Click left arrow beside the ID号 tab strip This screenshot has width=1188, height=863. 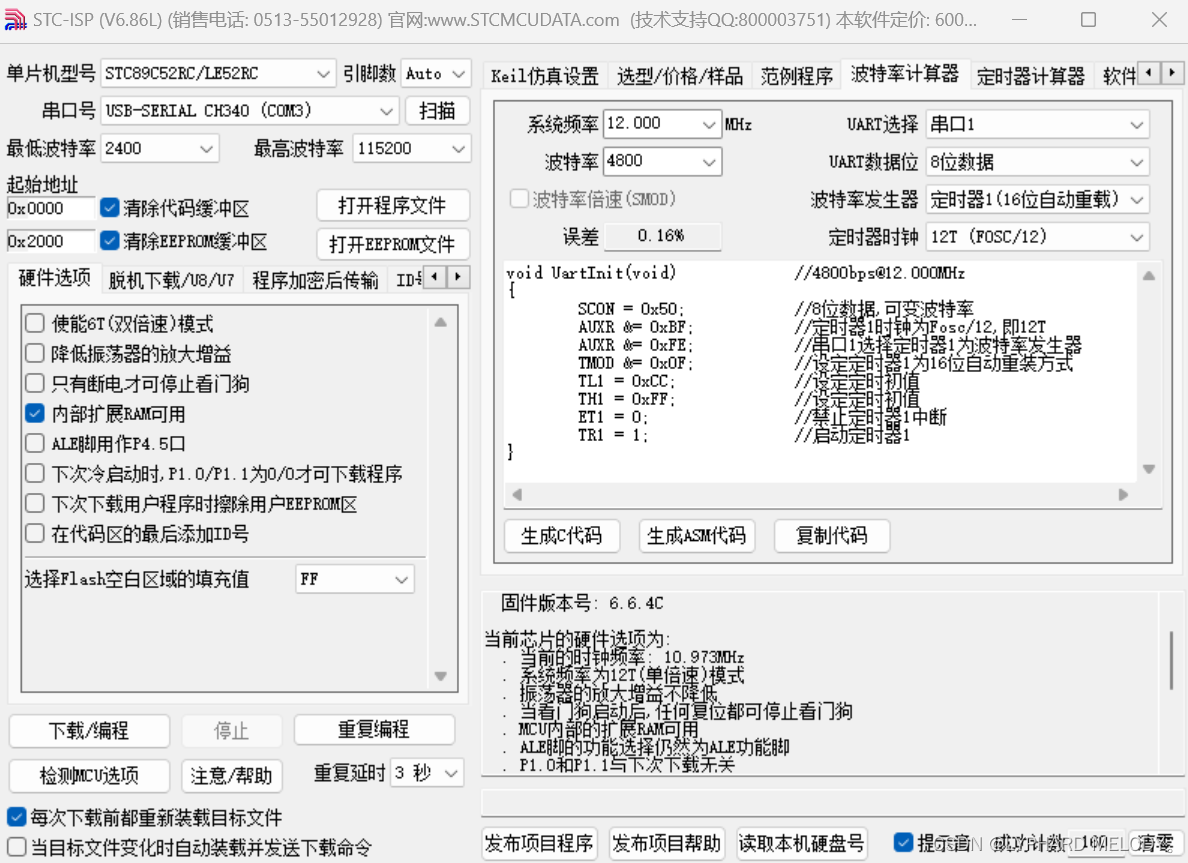point(433,279)
